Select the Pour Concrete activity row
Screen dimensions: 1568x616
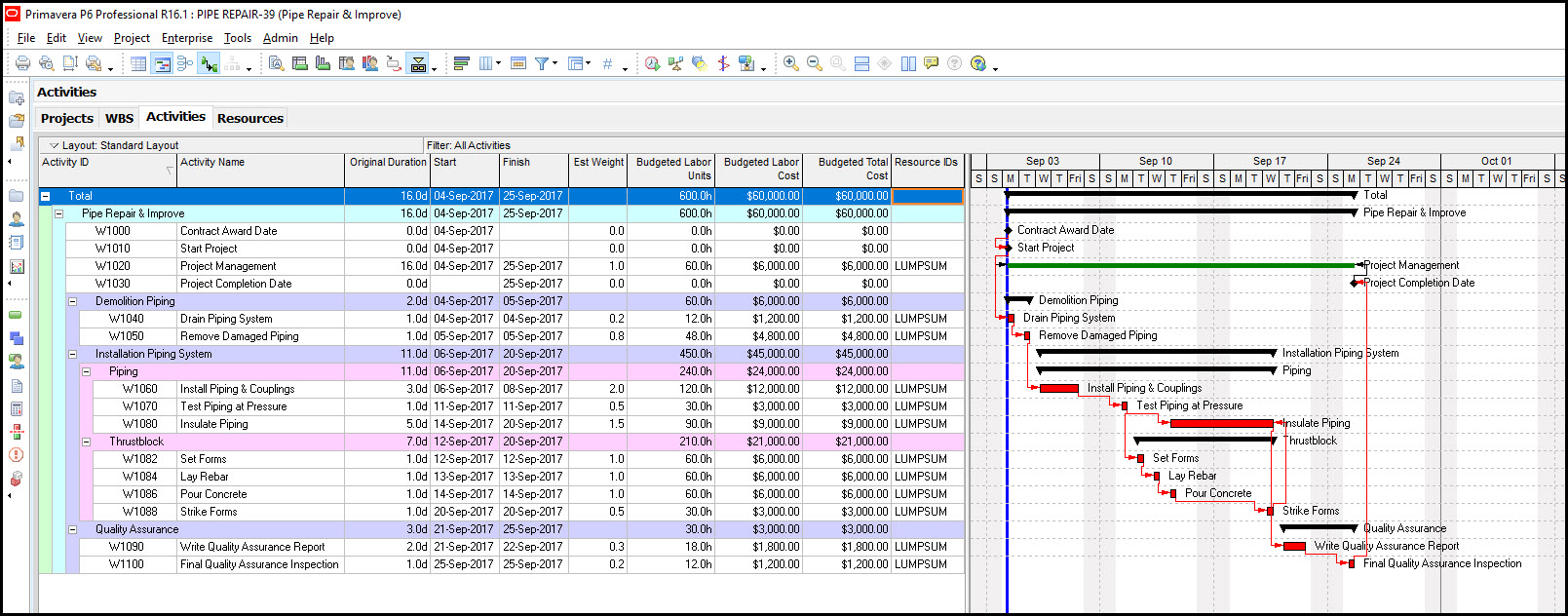pos(213,494)
